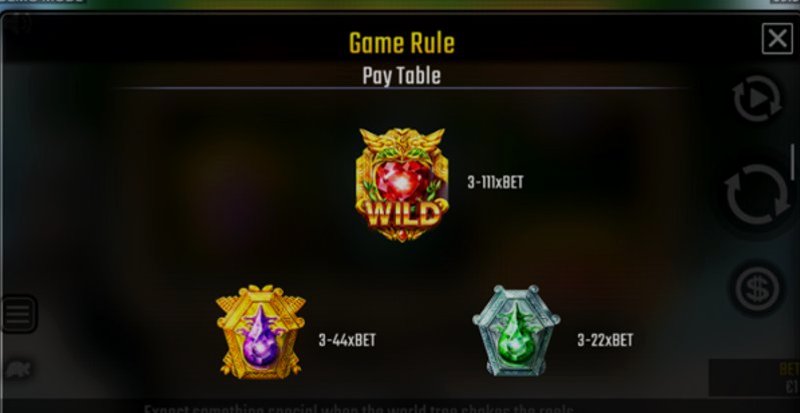This screenshot has height=413, width=800.
Task: Open the bet settings dollar icon
Action: [757, 288]
